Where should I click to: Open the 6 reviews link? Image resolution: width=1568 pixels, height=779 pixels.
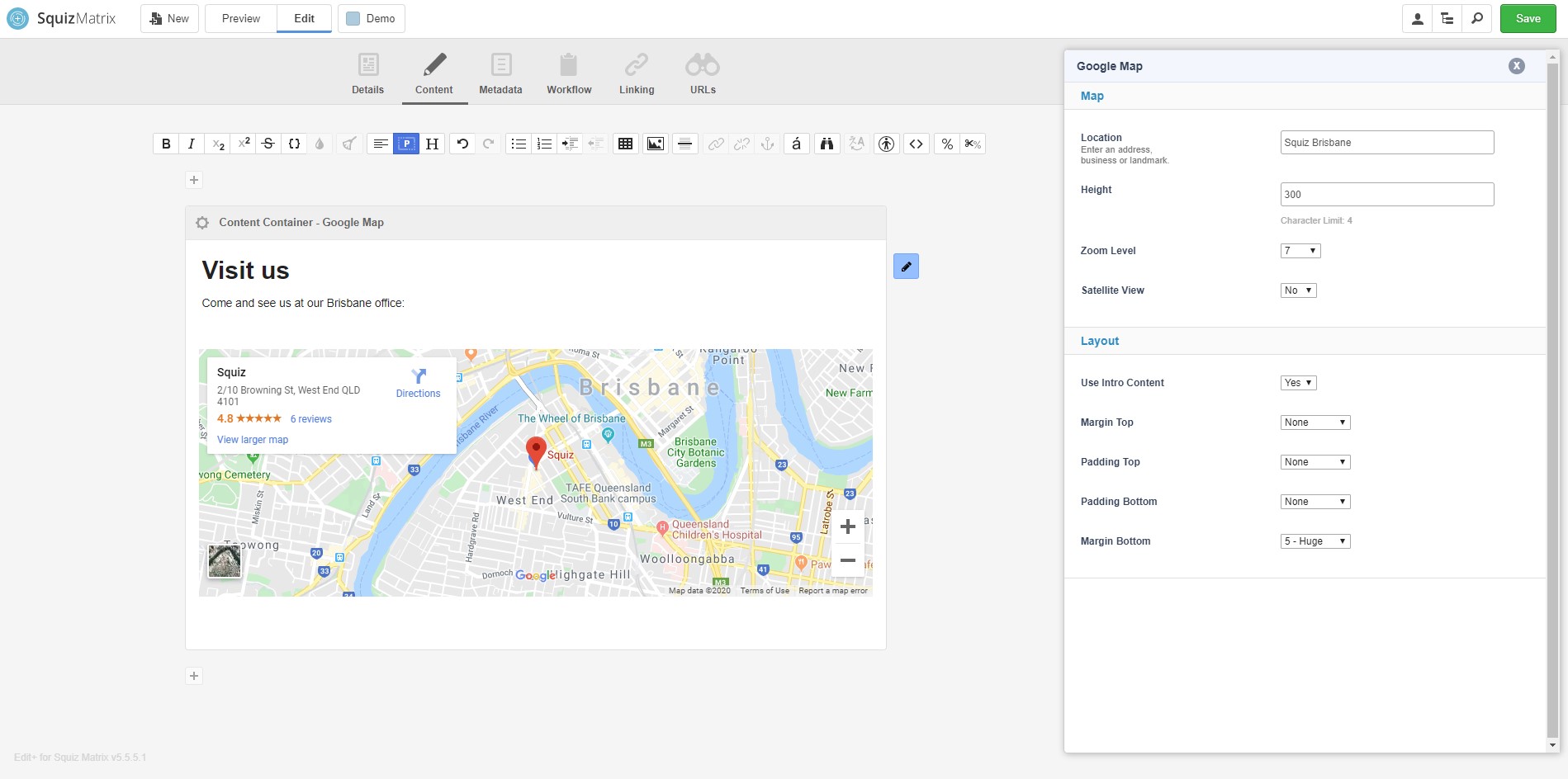(311, 419)
